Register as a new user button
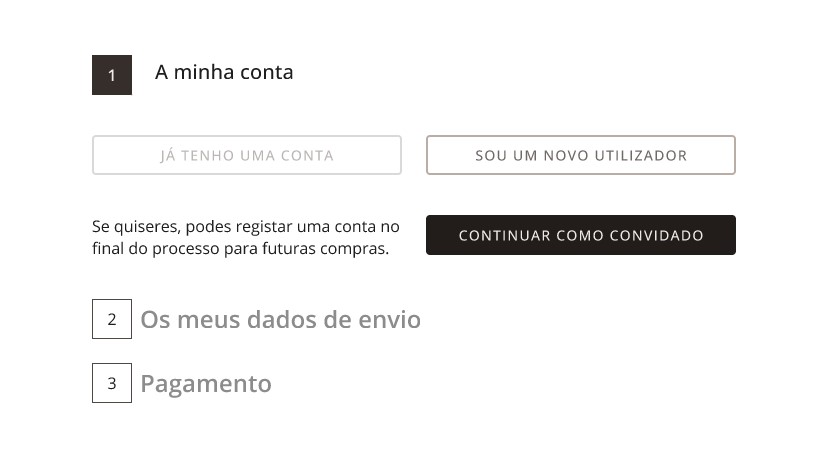The height and width of the screenshot is (453, 834). [x=581, y=155]
